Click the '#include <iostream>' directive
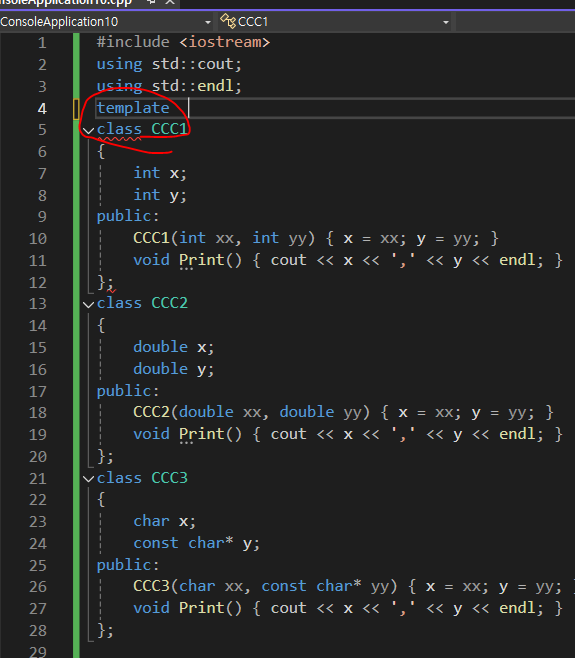Viewport: 575px width, 658px height. [x=183, y=42]
